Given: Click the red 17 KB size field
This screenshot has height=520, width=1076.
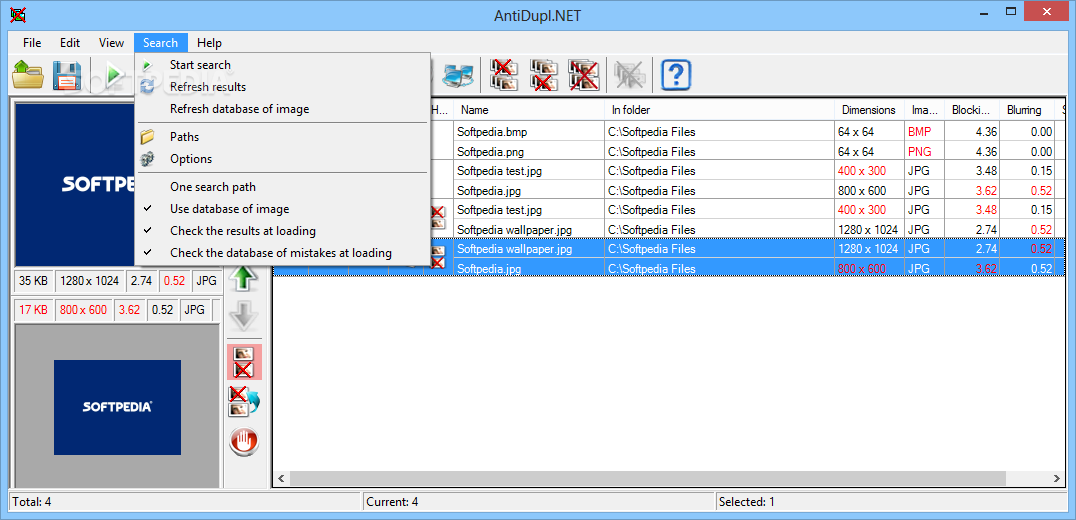Looking at the screenshot, I should (x=34, y=309).
